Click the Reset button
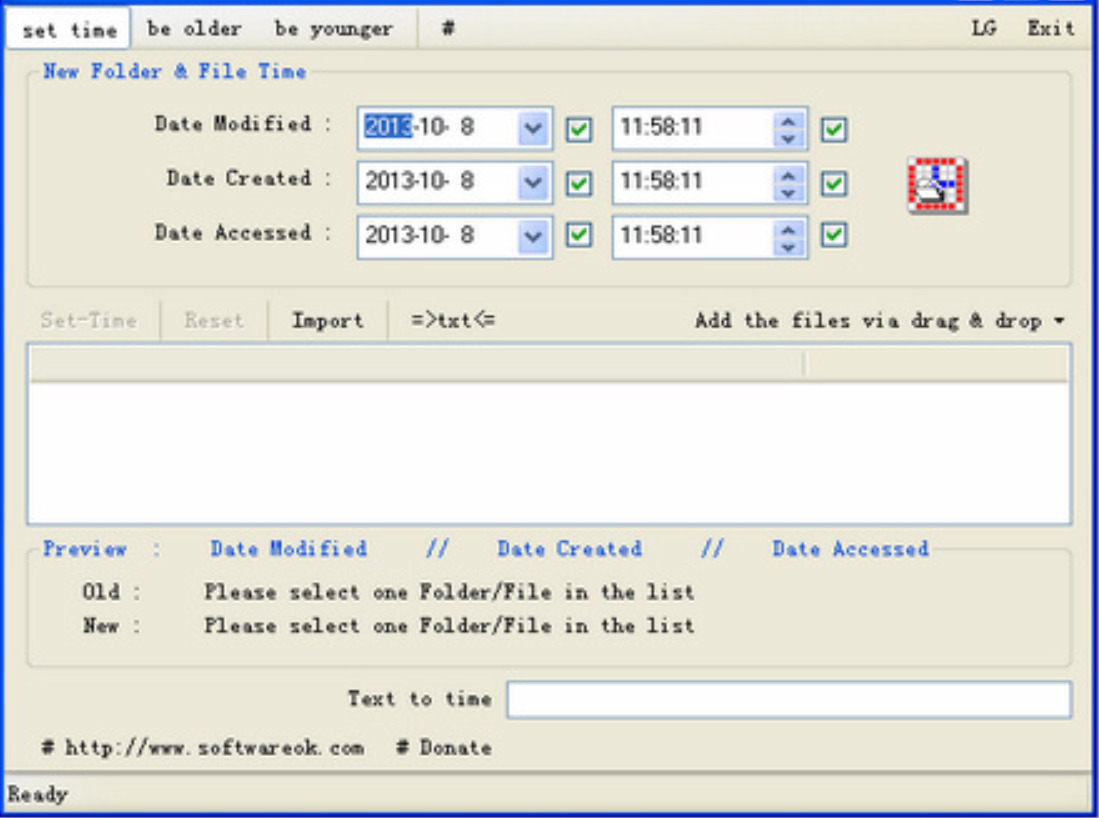The image size is (1099, 818). pyautogui.click(x=214, y=321)
